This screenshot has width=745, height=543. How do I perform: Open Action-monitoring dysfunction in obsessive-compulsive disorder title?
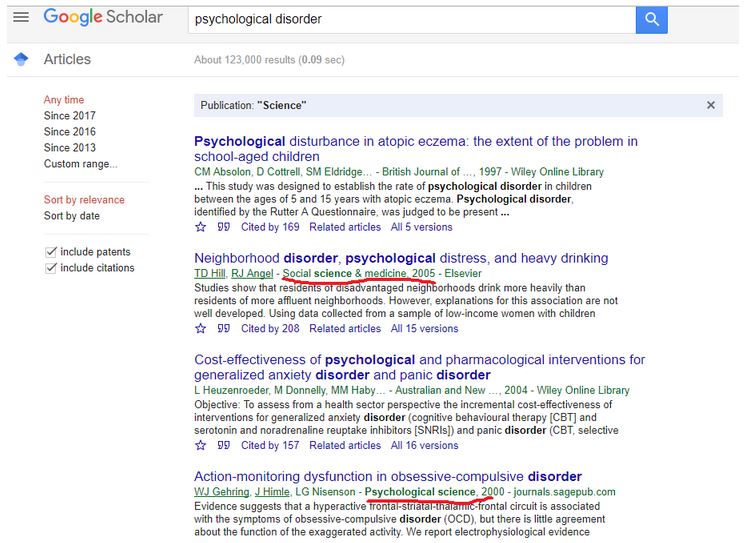(388, 476)
